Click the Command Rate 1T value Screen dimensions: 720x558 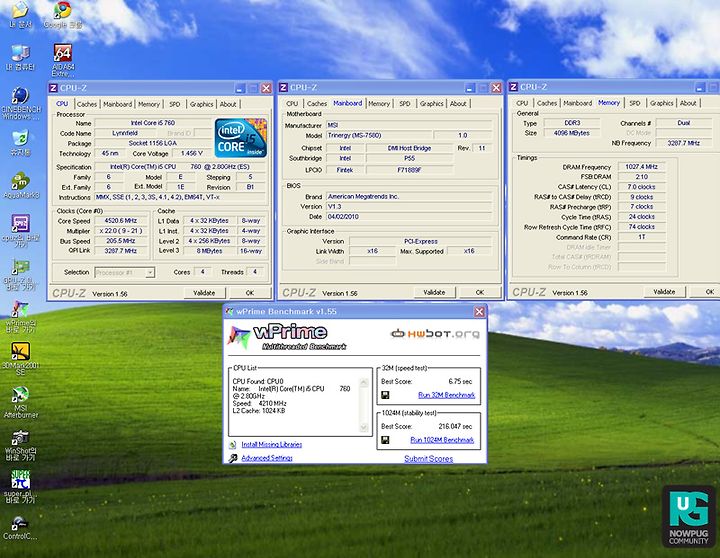coord(641,237)
